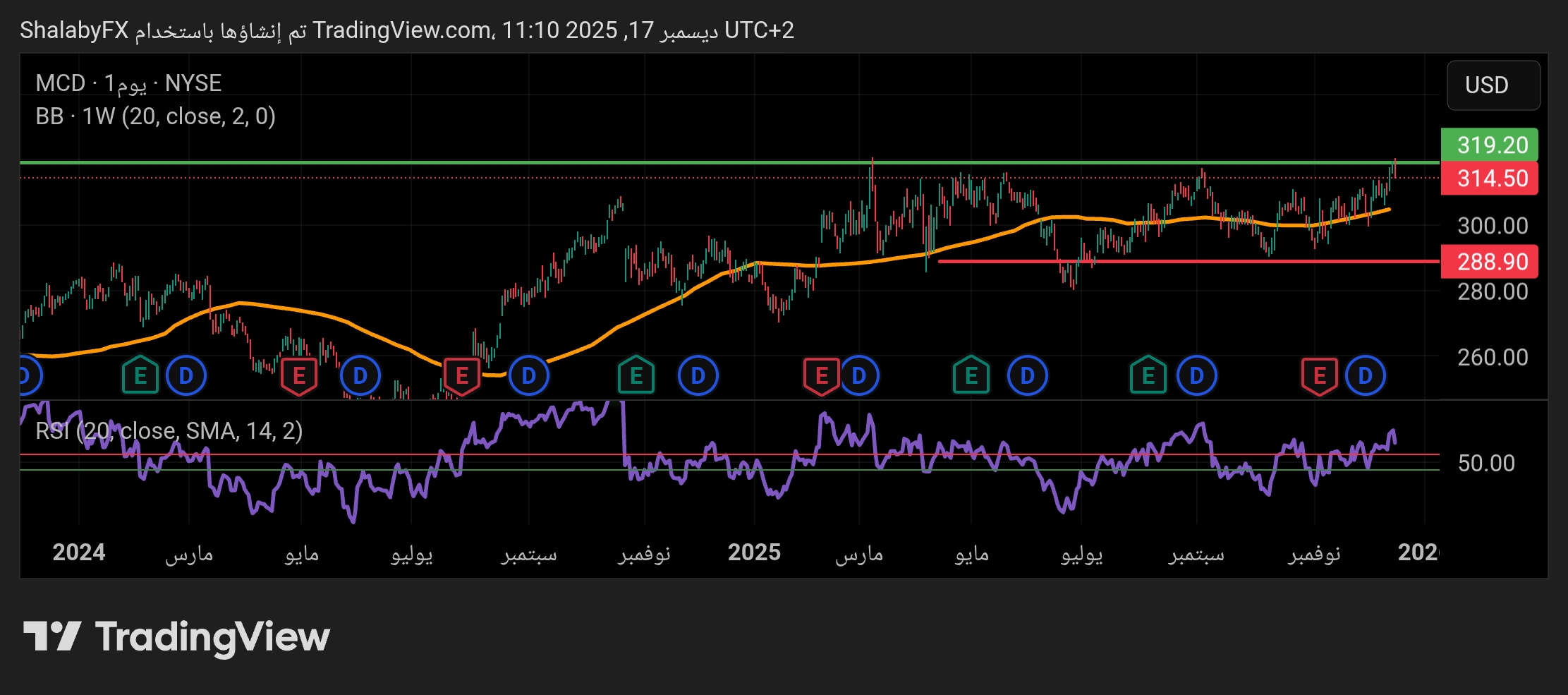
Task: Click the red earnings marker at November 2025
Action: 1319,376
